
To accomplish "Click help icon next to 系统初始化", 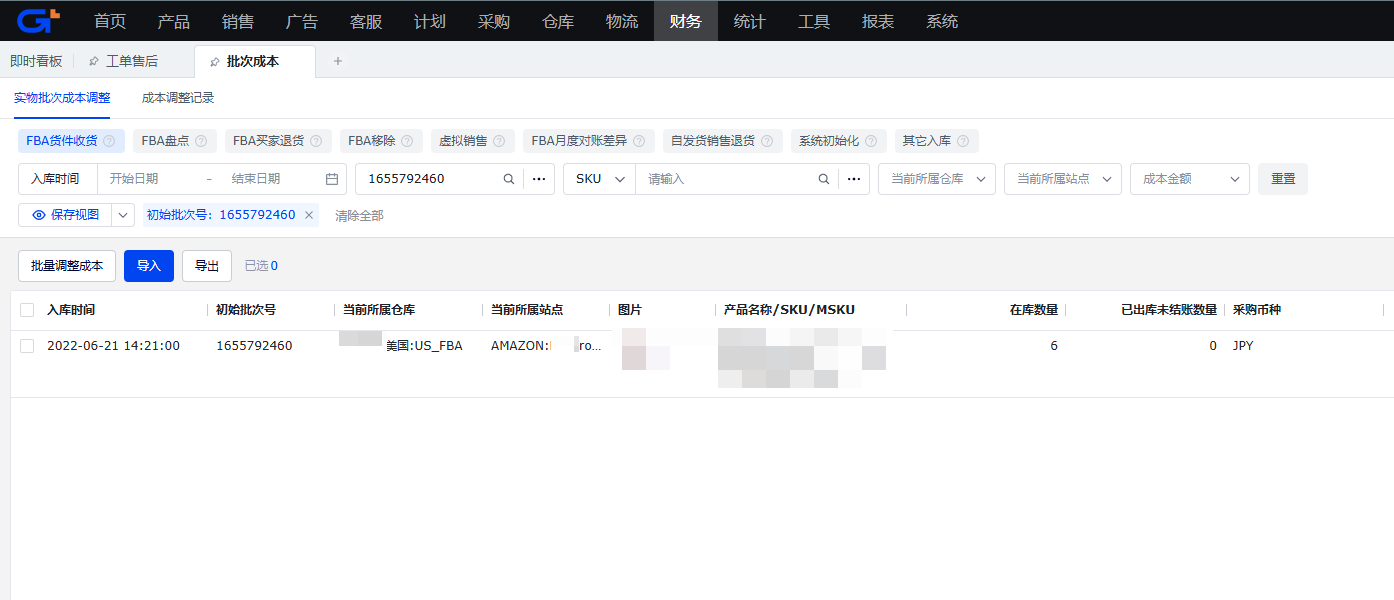I will (871, 141).
